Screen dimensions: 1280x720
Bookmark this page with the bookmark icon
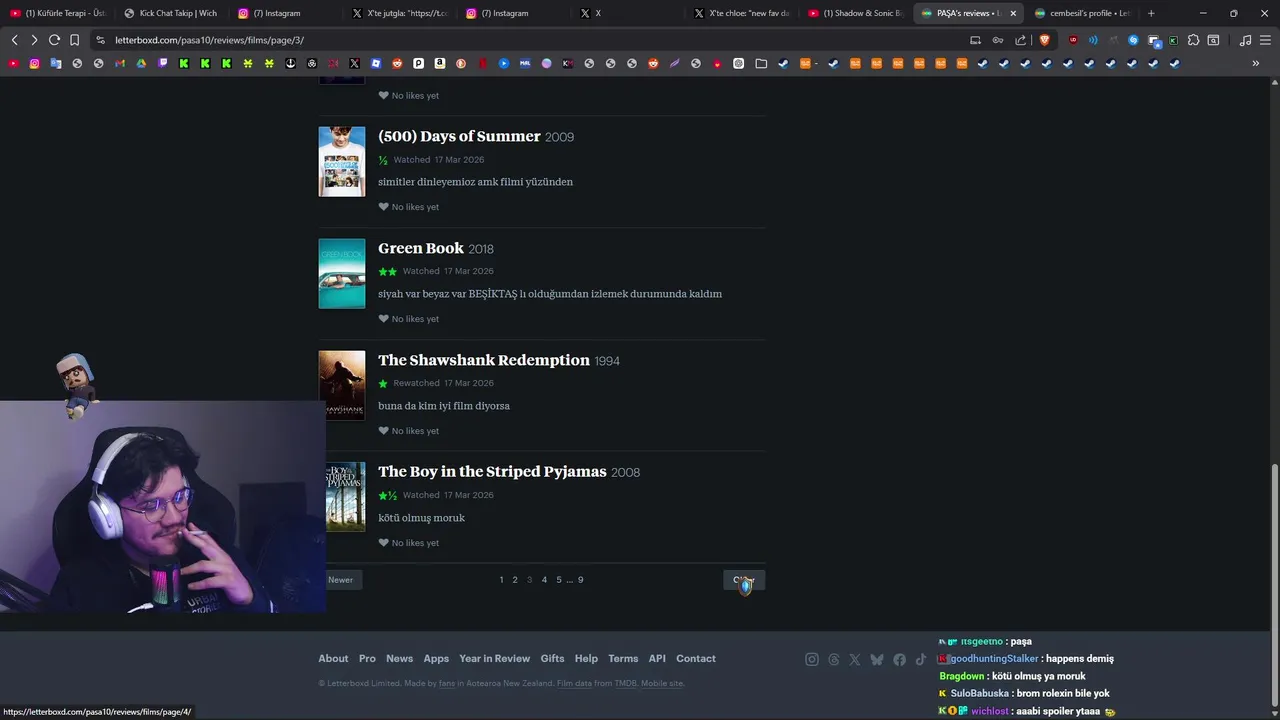[x=75, y=40]
